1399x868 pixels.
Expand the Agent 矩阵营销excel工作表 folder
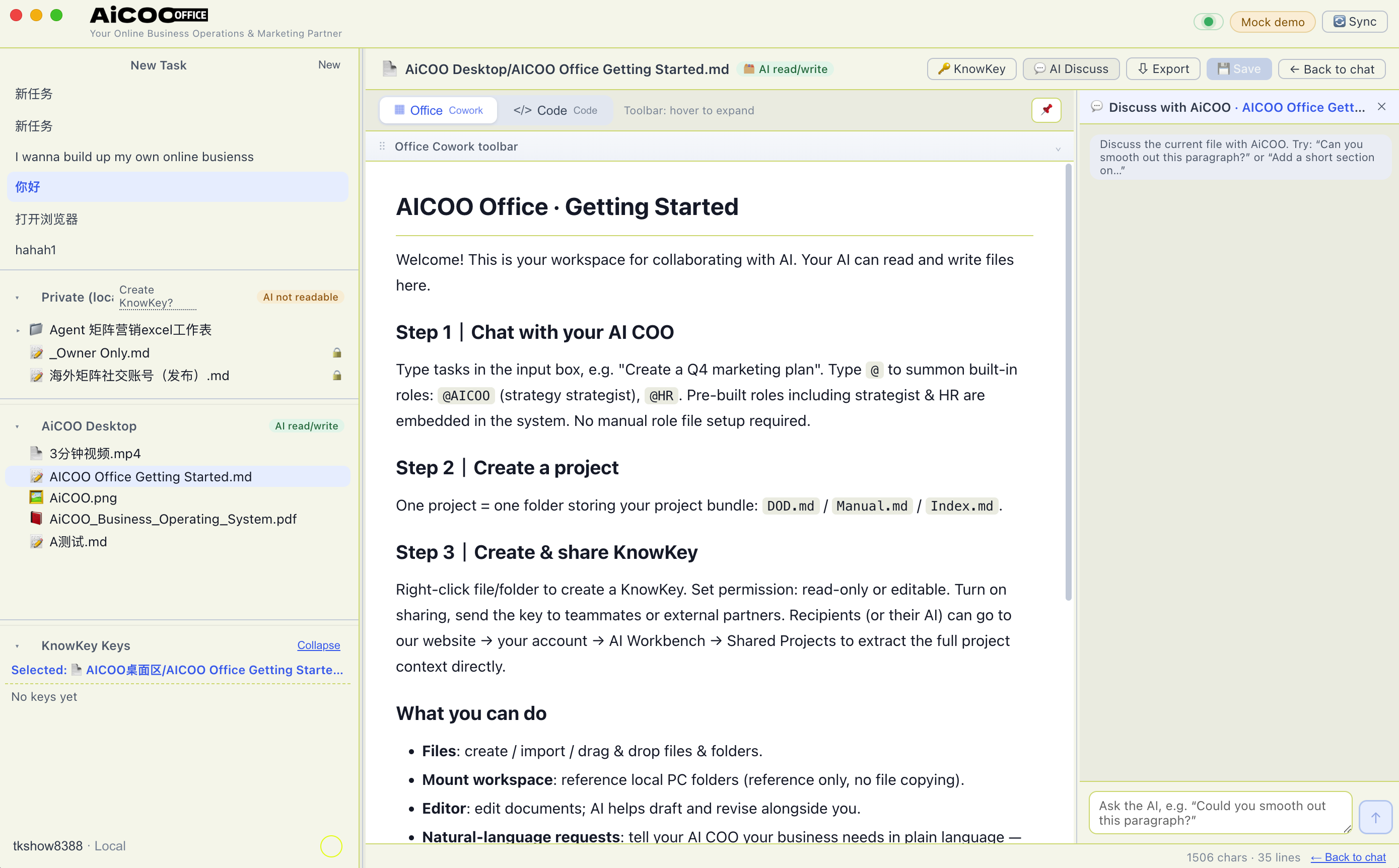18,330
